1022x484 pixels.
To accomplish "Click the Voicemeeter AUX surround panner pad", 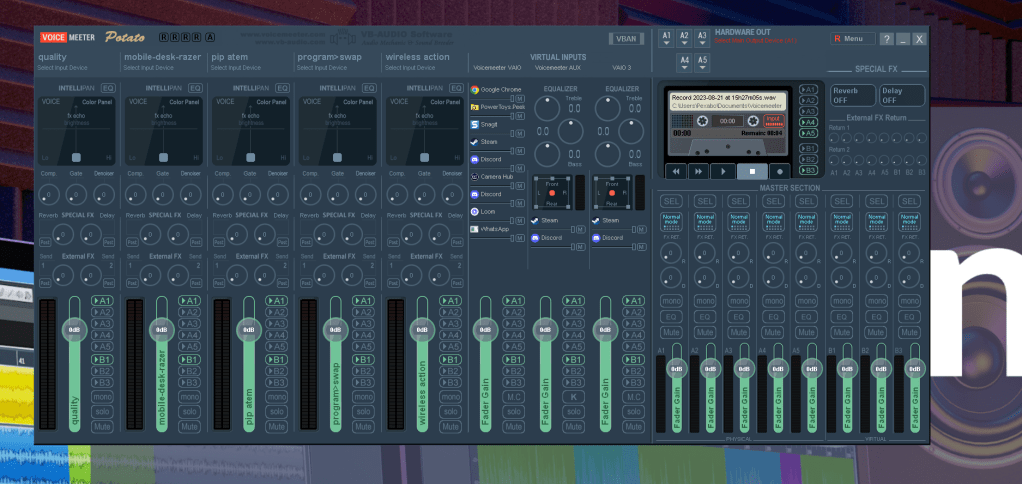I will pyautogui.click(x=551, y=193).
